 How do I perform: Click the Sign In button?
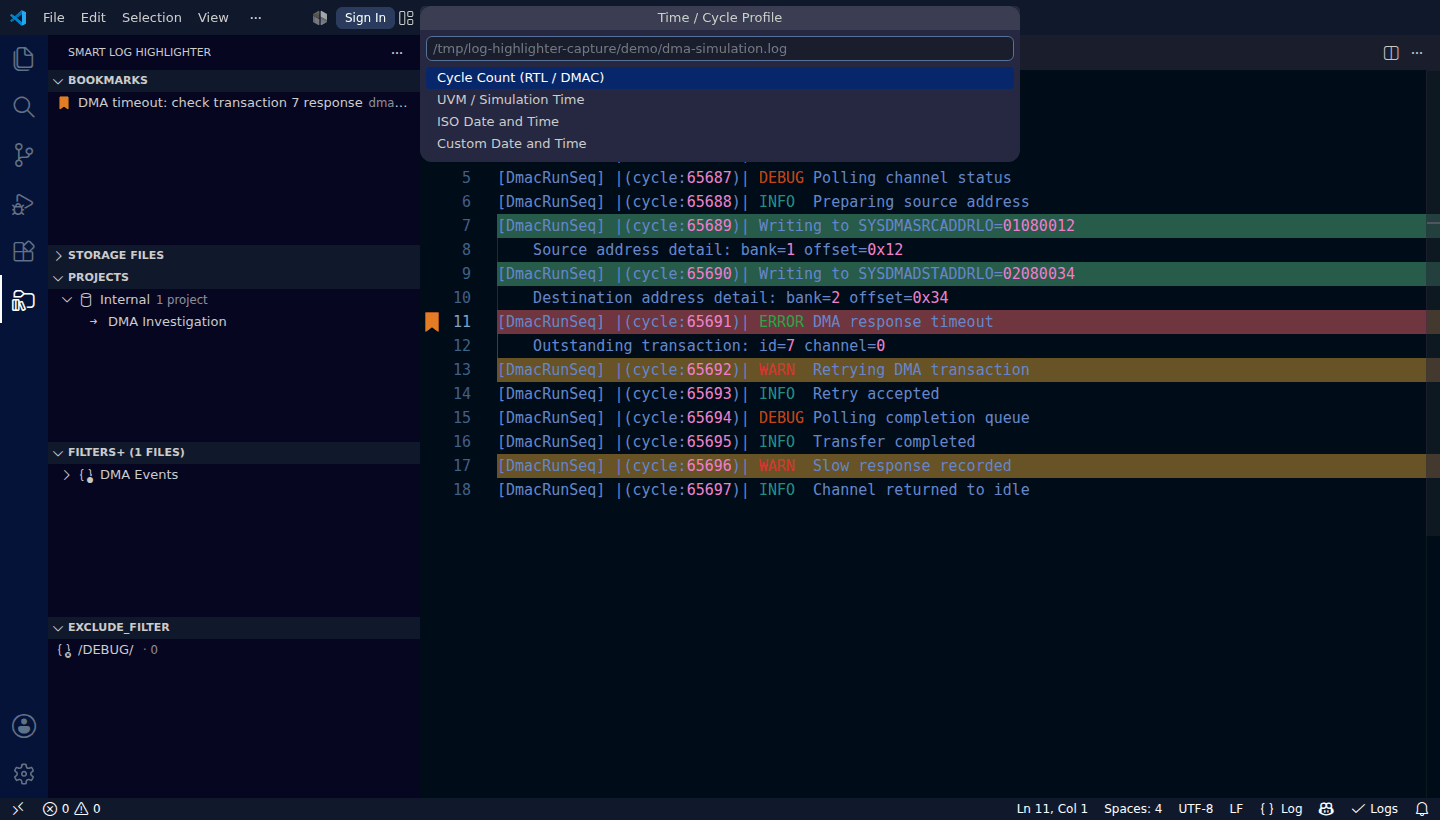(x=365, y=17)
